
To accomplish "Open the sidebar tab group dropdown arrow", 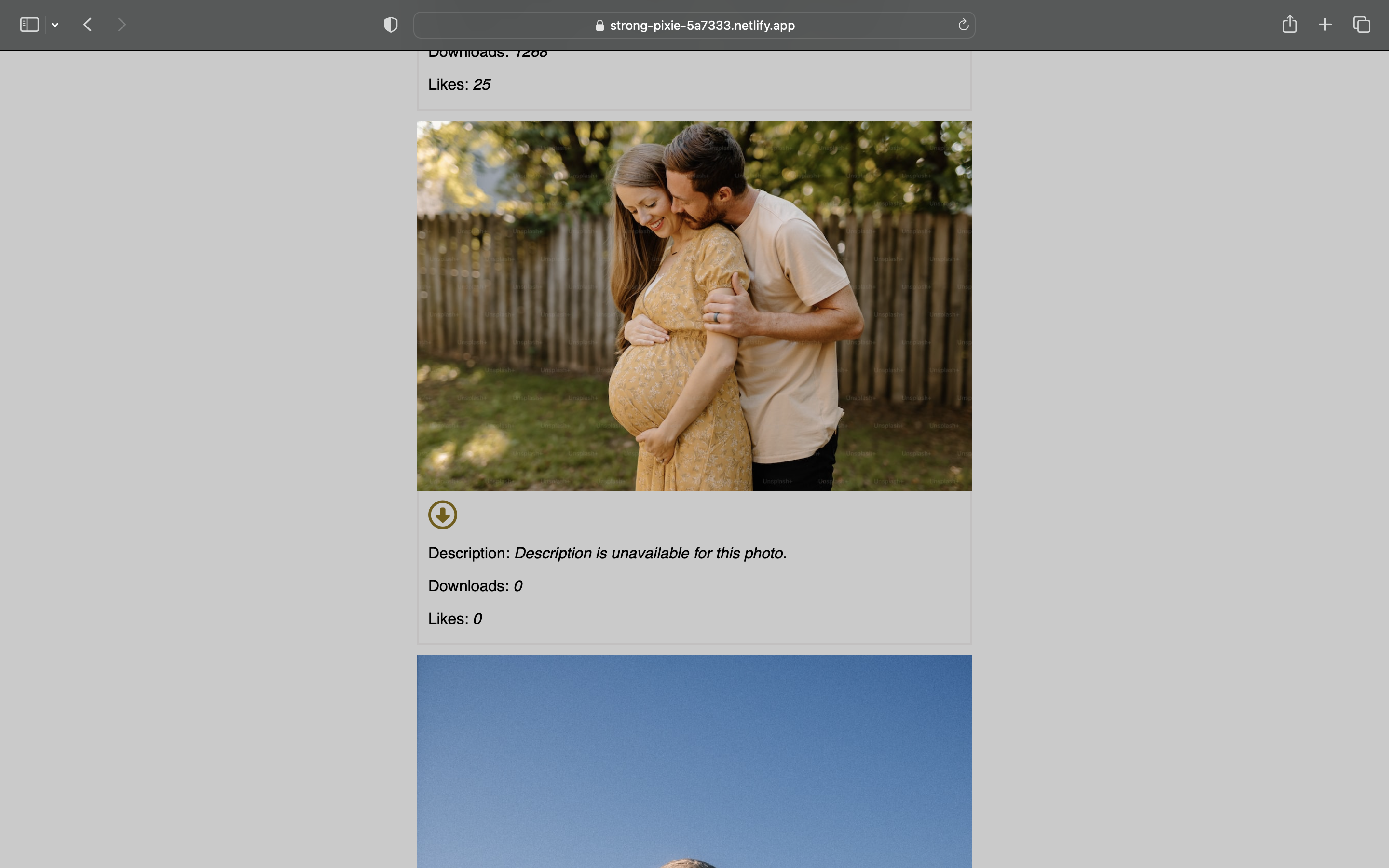I will pyautogui.click(x=55, y=25).
